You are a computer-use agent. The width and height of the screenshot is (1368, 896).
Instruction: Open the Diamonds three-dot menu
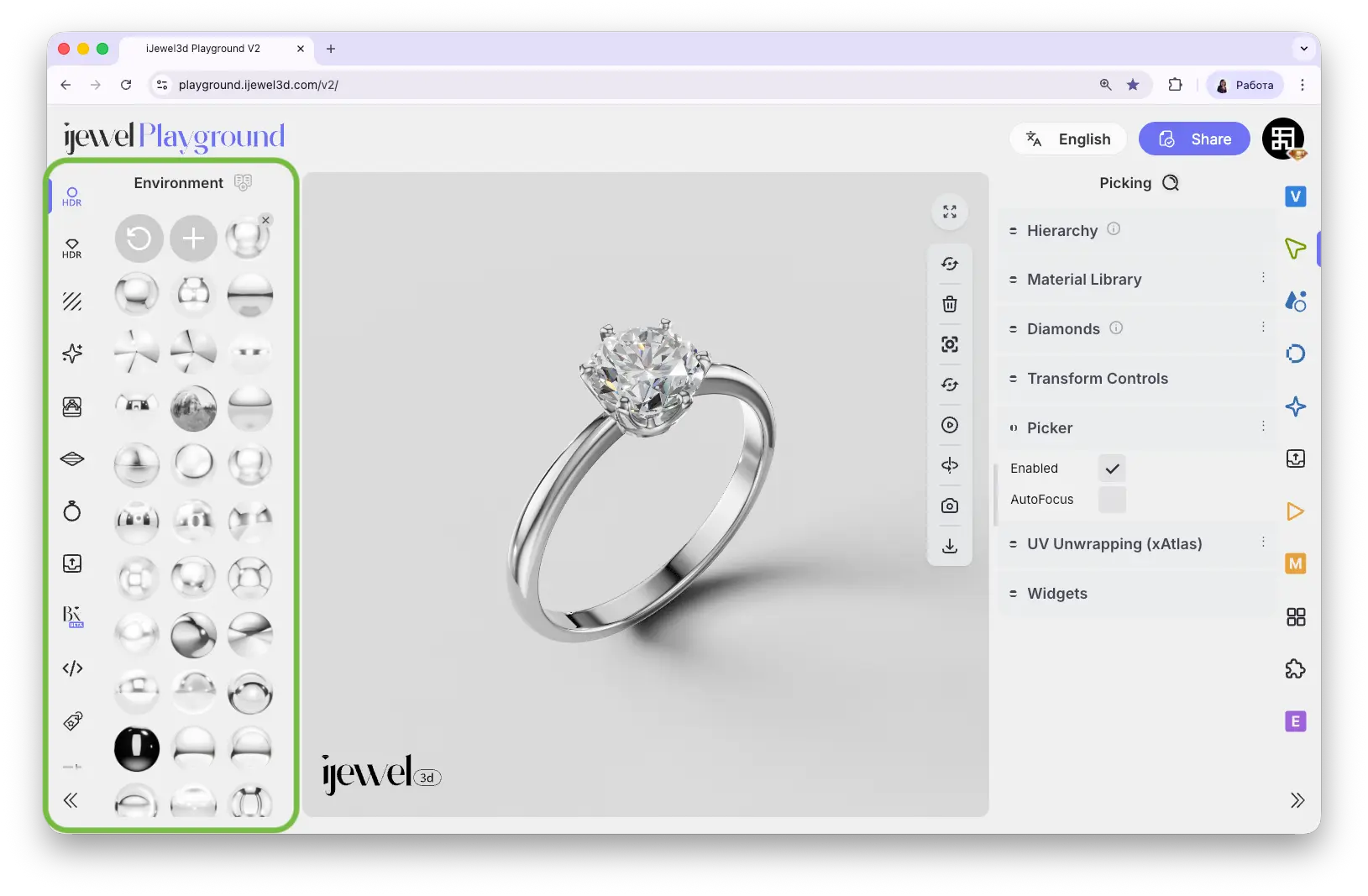coord(1263,327)
